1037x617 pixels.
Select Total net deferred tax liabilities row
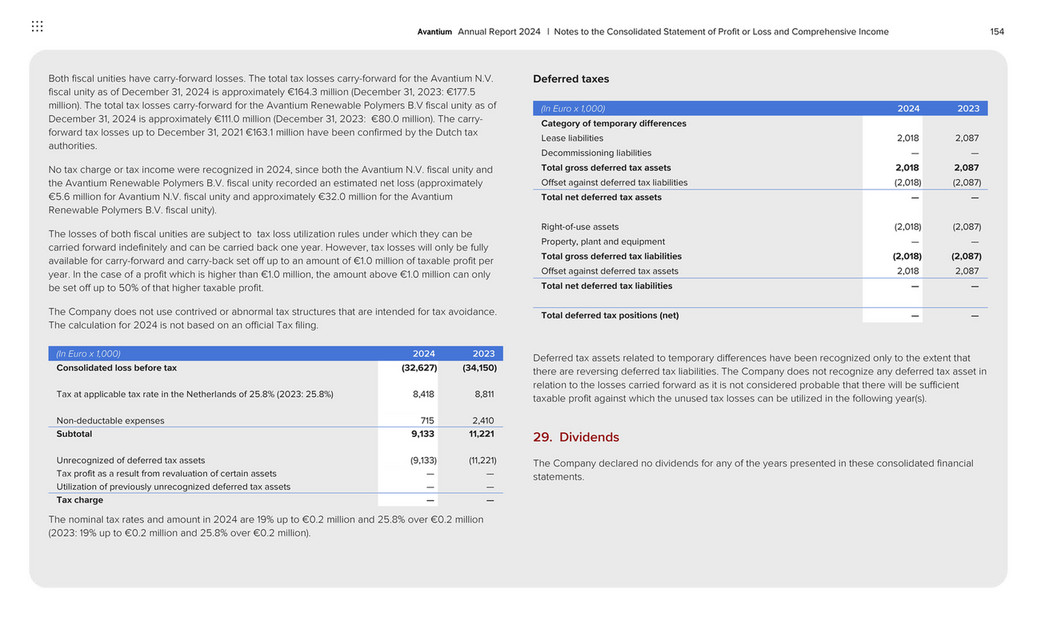[761, 286]
